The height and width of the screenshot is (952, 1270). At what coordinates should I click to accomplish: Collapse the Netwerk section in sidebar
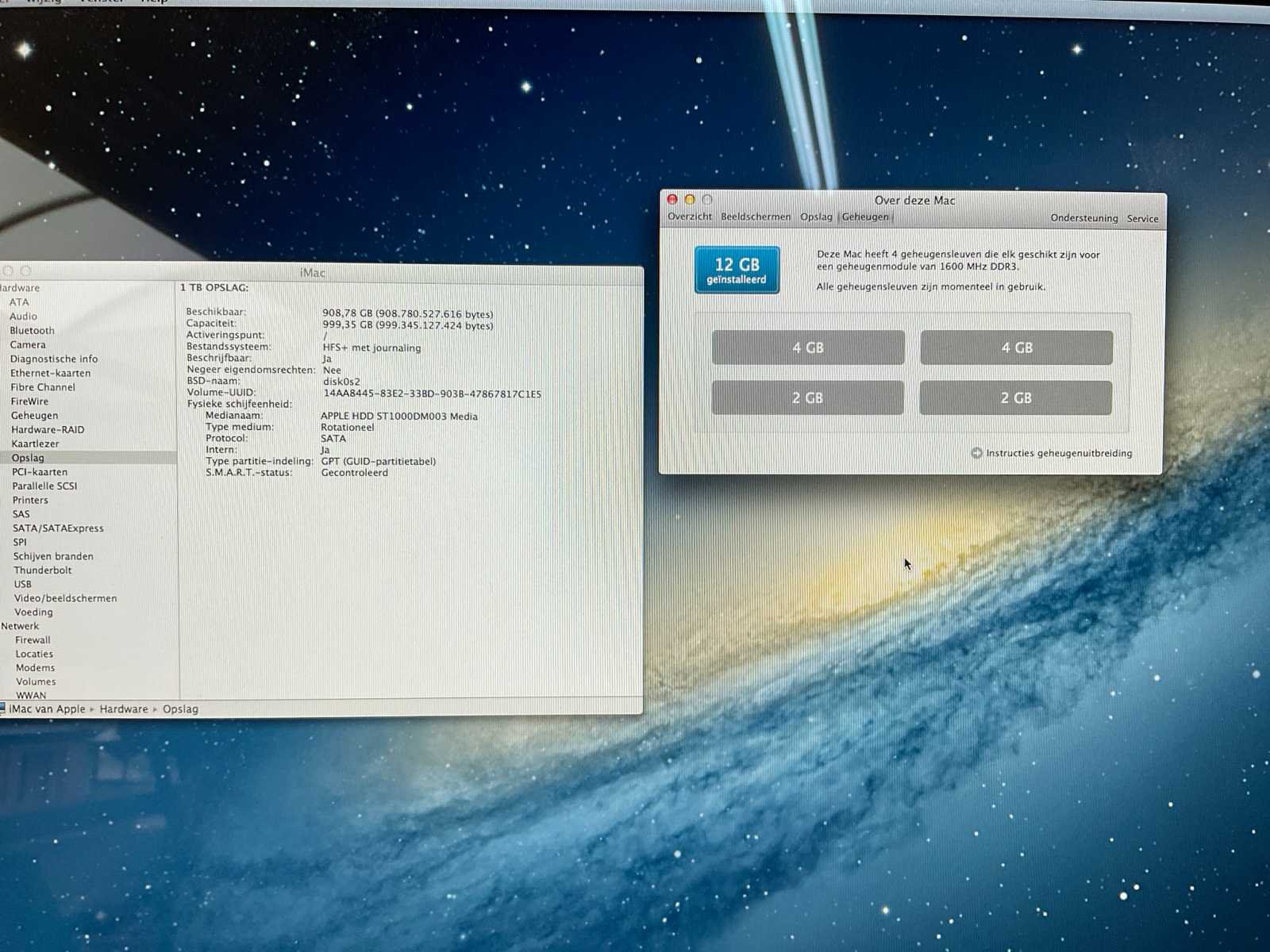[x=20, y=626]
